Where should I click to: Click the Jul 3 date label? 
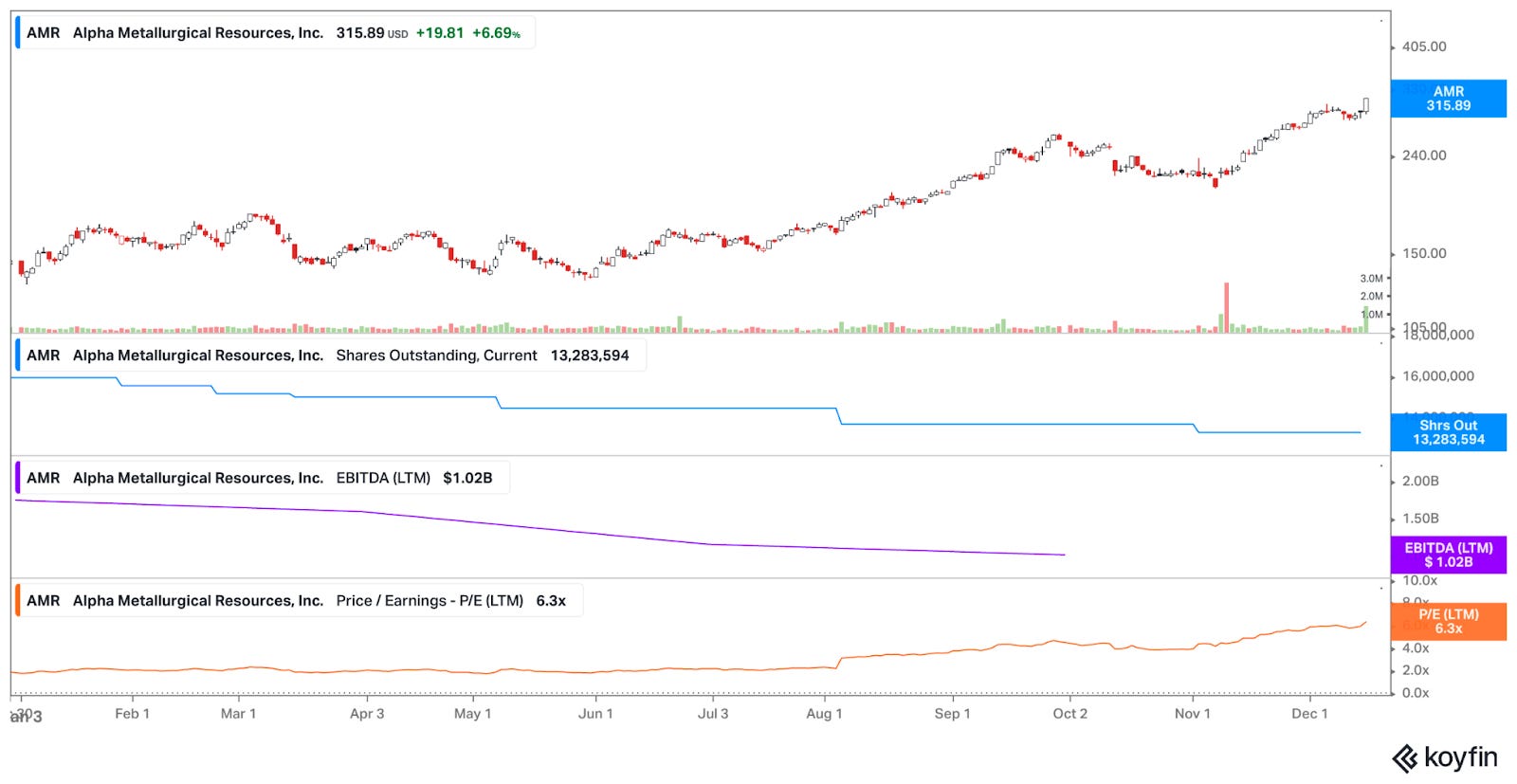coord(713,714)
